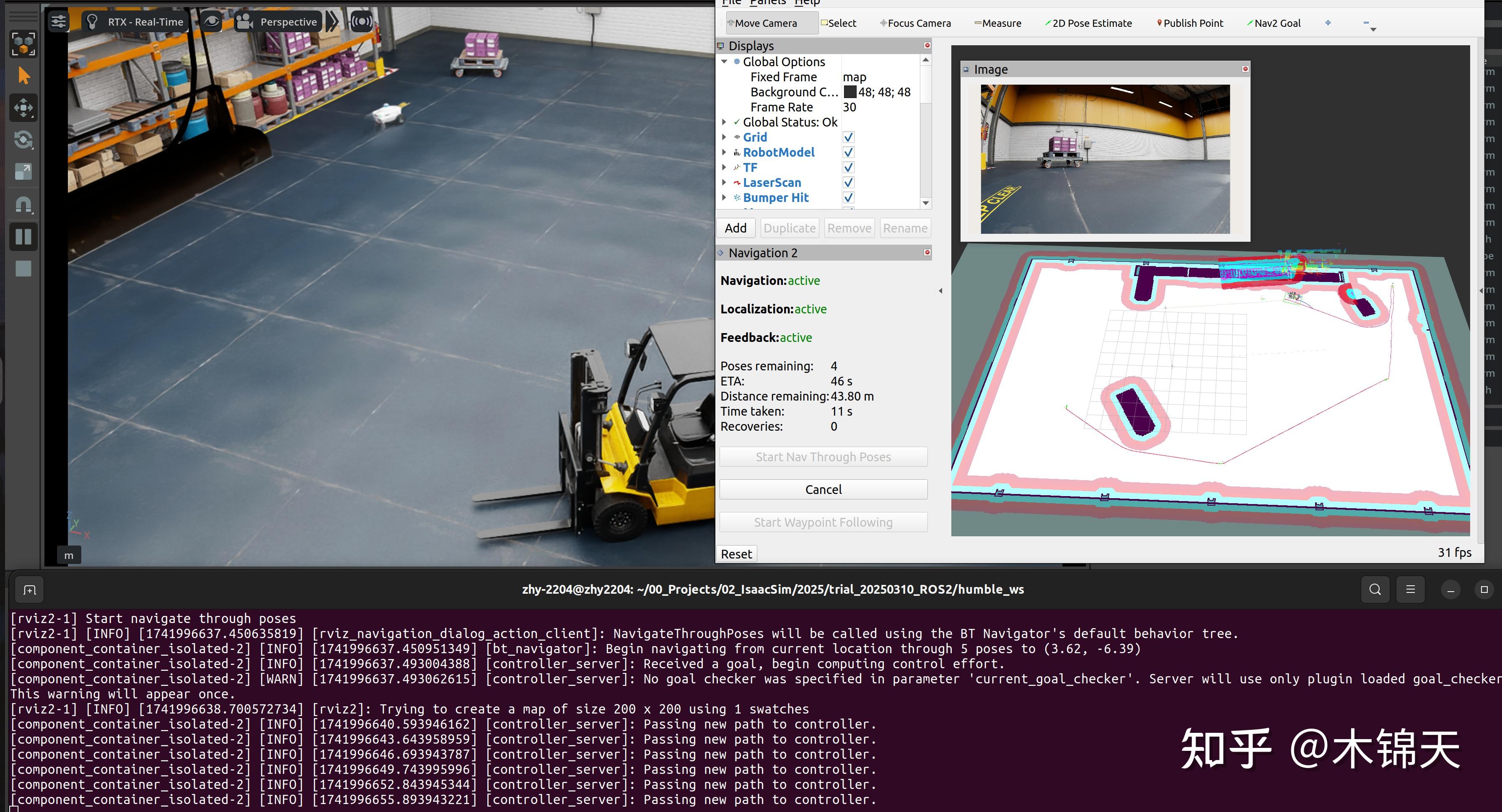The image size is (1502, 812).
Task: Select the arrow selection tool
Action: (x=24, y=76)
